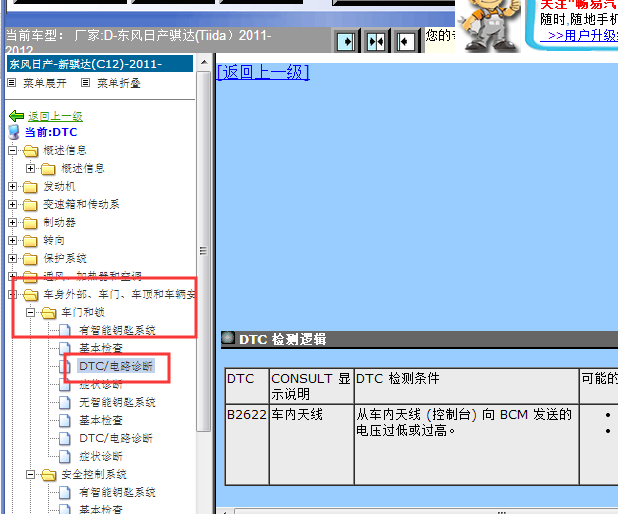Click 菜单展开 to expand the menu
This screenshot has width=618, height=514.
click(x=45, y=83)
